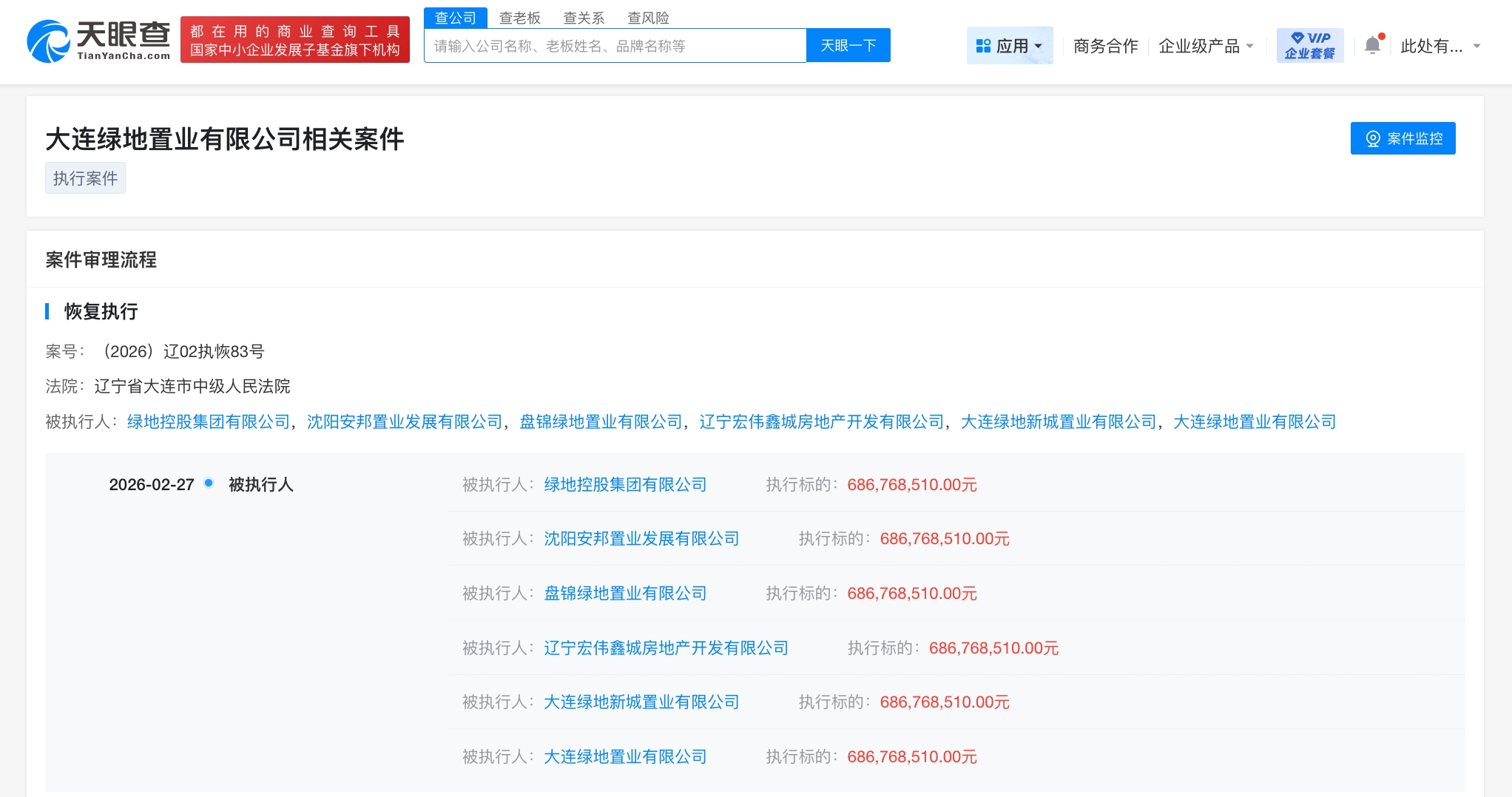Open 沈阳安邦置业发展有限公司 in the table row
Image resolution: width=1512 pixels, height=797 pixels.
pos(641,539)
